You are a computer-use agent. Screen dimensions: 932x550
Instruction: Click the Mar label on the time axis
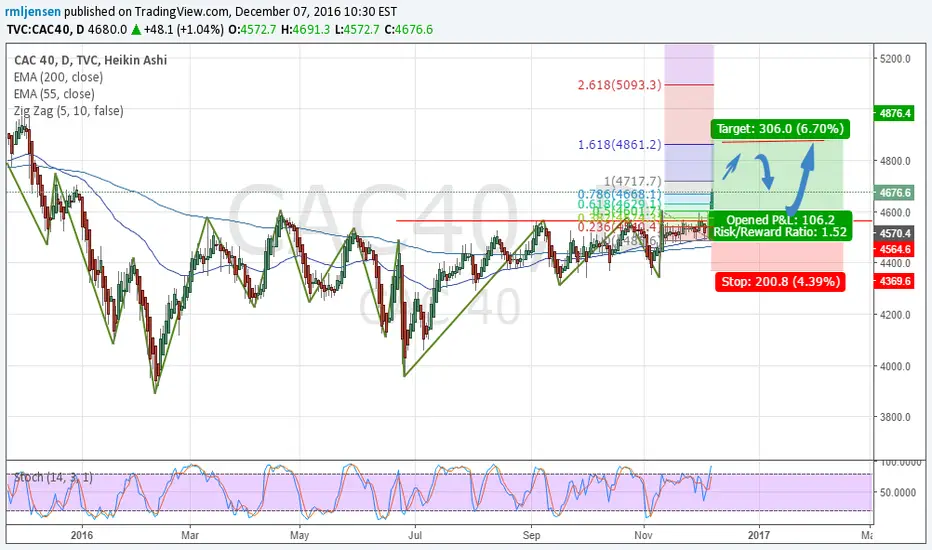(x=190, y=535)
